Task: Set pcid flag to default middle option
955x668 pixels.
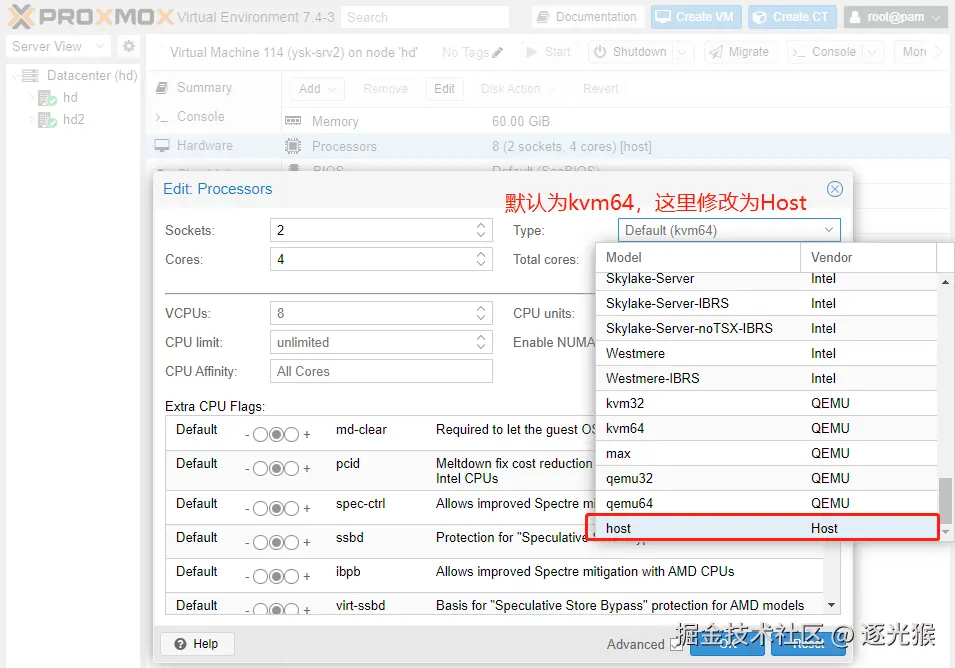Action: [x=276, y=469]
